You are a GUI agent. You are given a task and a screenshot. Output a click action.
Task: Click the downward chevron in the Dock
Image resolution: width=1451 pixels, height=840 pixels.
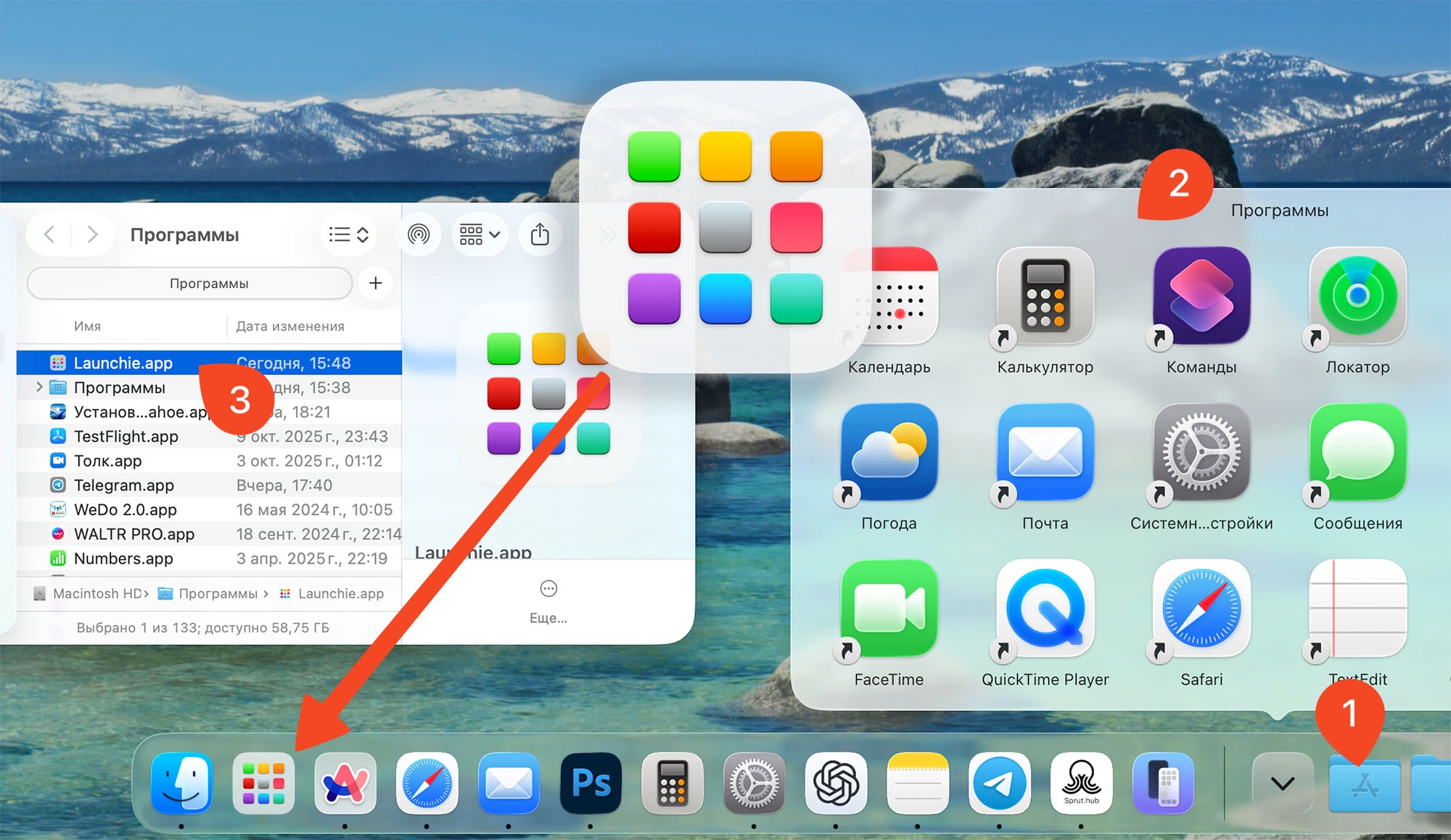(1283, 783)
